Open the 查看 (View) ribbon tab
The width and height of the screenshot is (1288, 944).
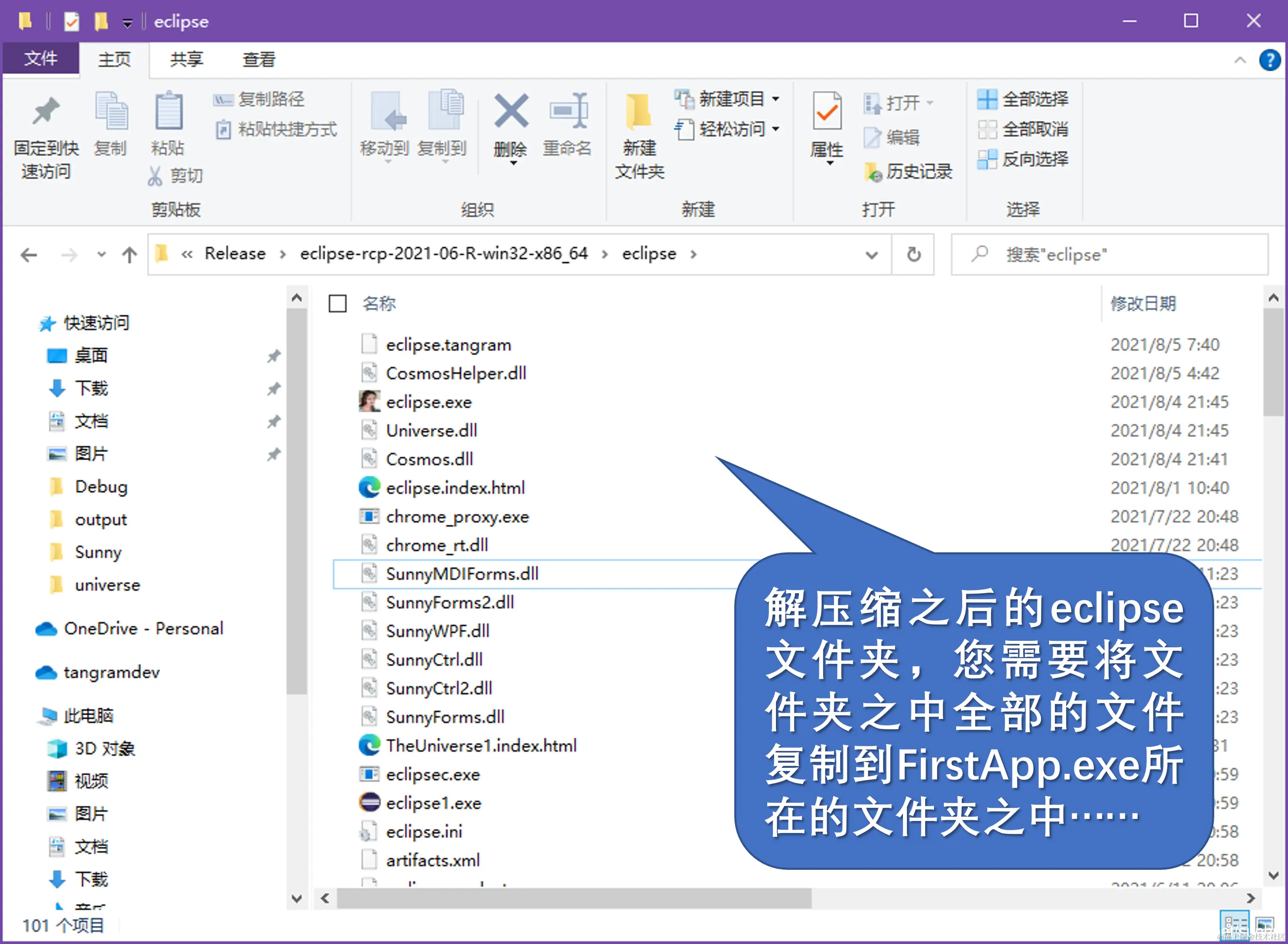[258, 60]
